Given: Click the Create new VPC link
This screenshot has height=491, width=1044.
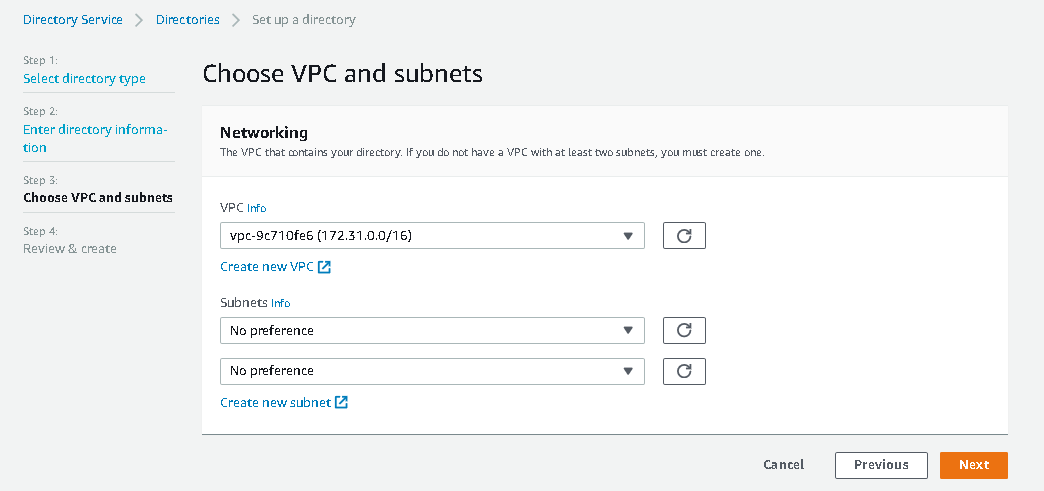Looking at the screenshot, I should coord(267,267).
